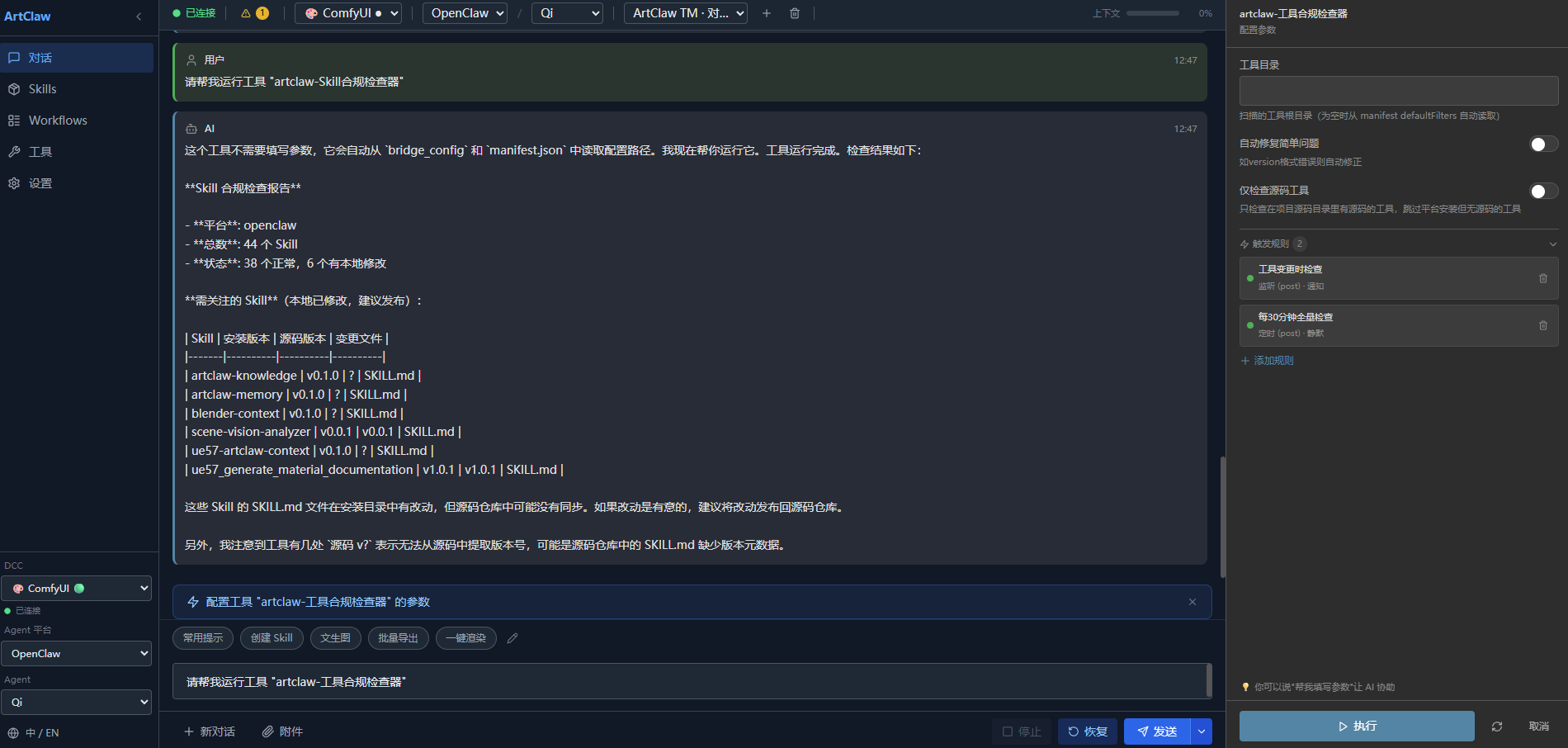Image resolution: width=1568 pixels, height=748 pixels.
Task: Click the 文生图 quick chip
Action: (335, 638)
